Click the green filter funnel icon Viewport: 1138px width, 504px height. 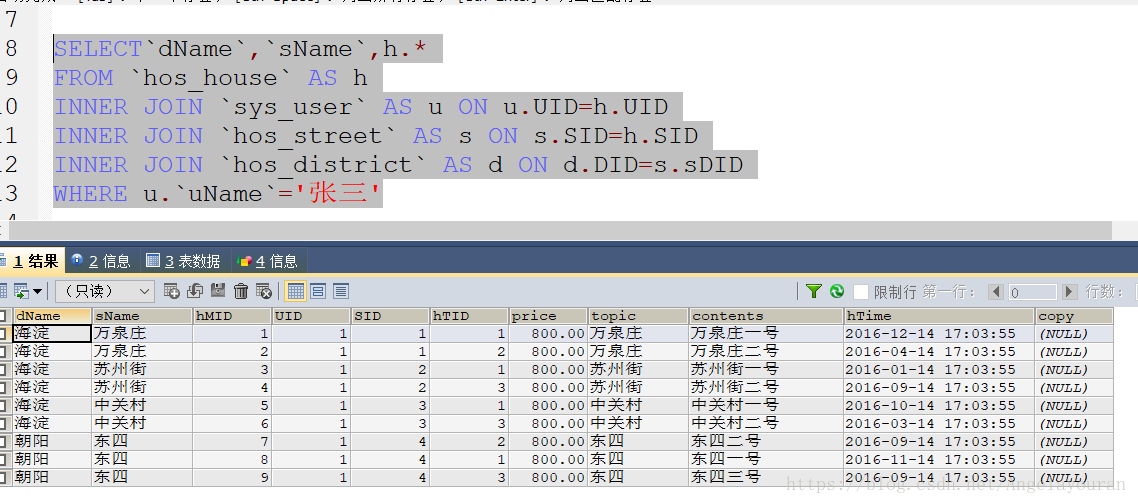pos(814,291)
